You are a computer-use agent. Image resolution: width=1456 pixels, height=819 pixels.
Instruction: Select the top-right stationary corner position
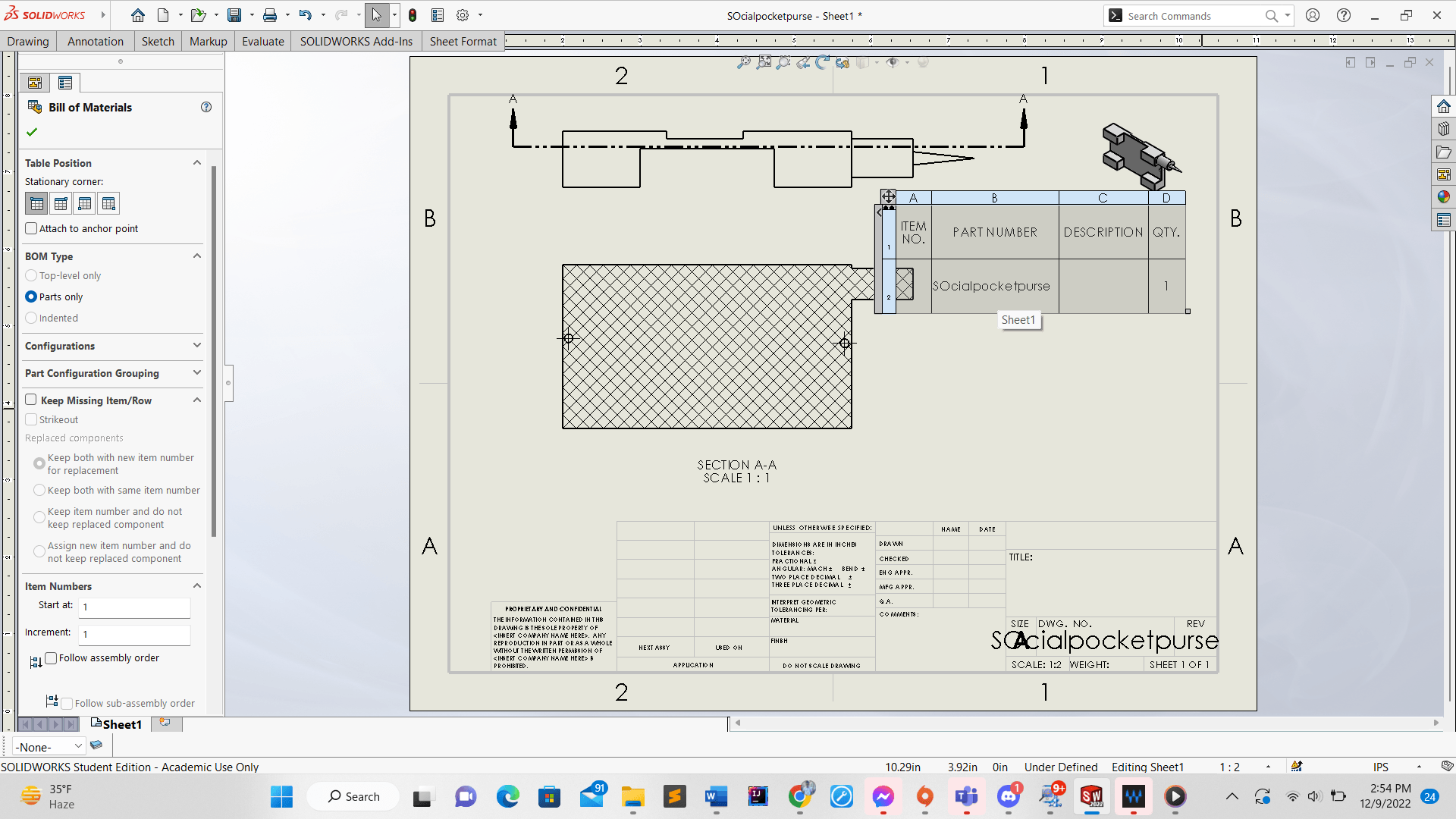[x=61, y=204]
